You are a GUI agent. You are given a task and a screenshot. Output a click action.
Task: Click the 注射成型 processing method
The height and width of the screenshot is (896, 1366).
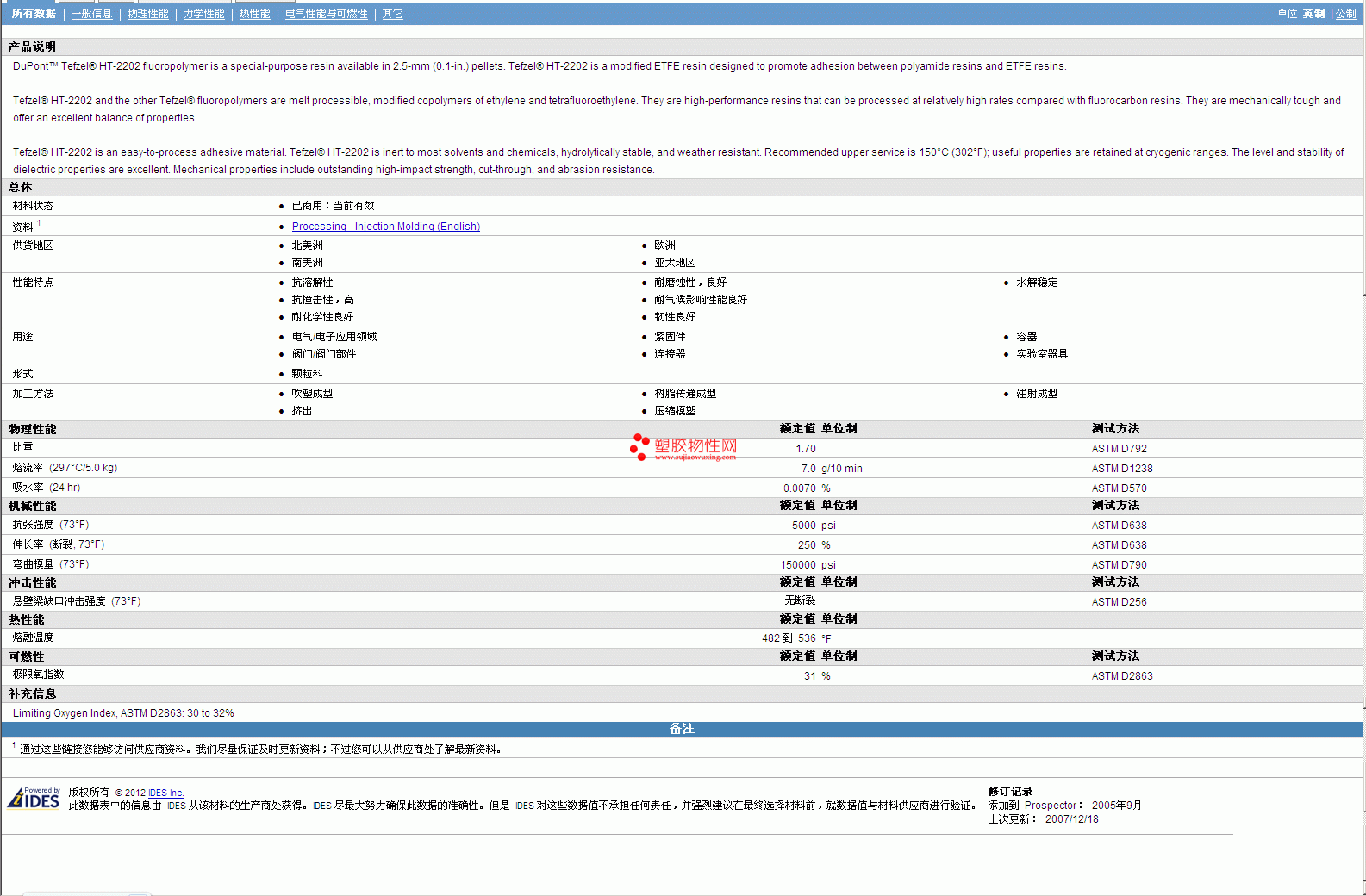click(1036, 394)
